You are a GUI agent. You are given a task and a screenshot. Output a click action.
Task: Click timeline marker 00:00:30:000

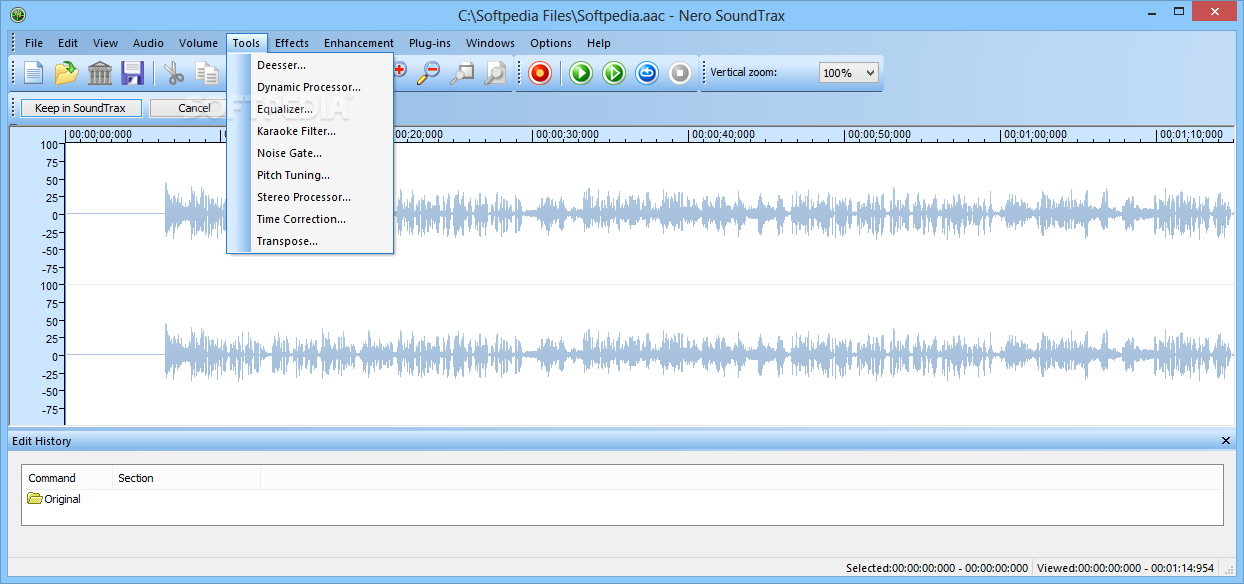[x=567, y=134]
